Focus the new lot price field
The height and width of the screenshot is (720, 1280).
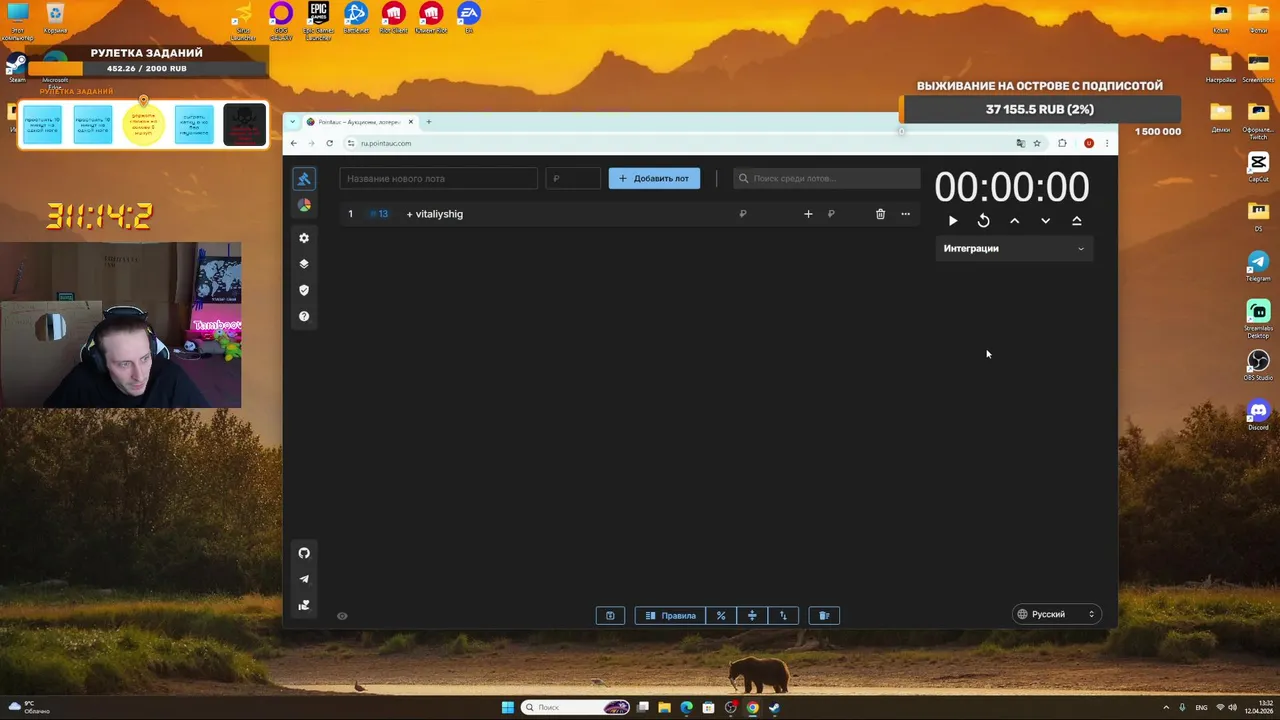pyautogui.click(x=573, y=178)
